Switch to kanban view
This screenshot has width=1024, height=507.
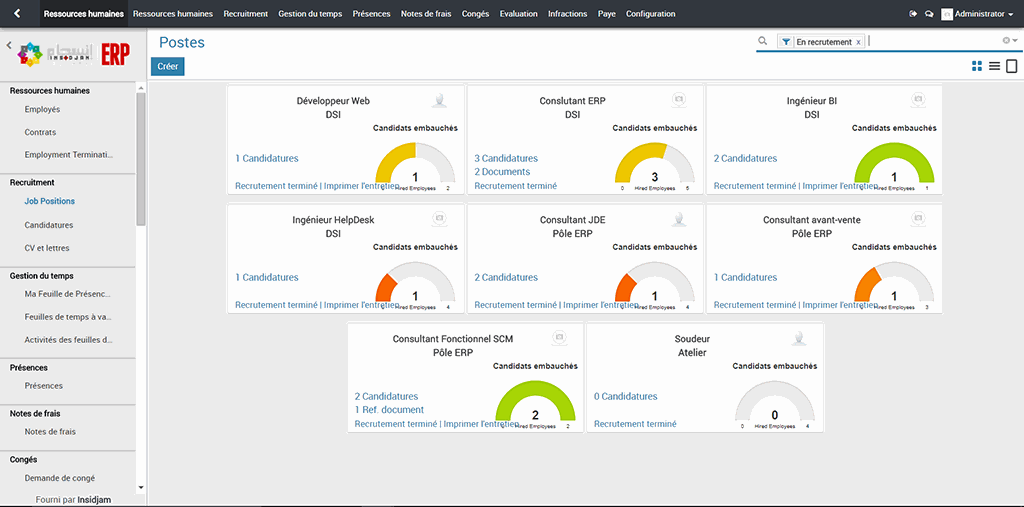click(x=977, y=66)
